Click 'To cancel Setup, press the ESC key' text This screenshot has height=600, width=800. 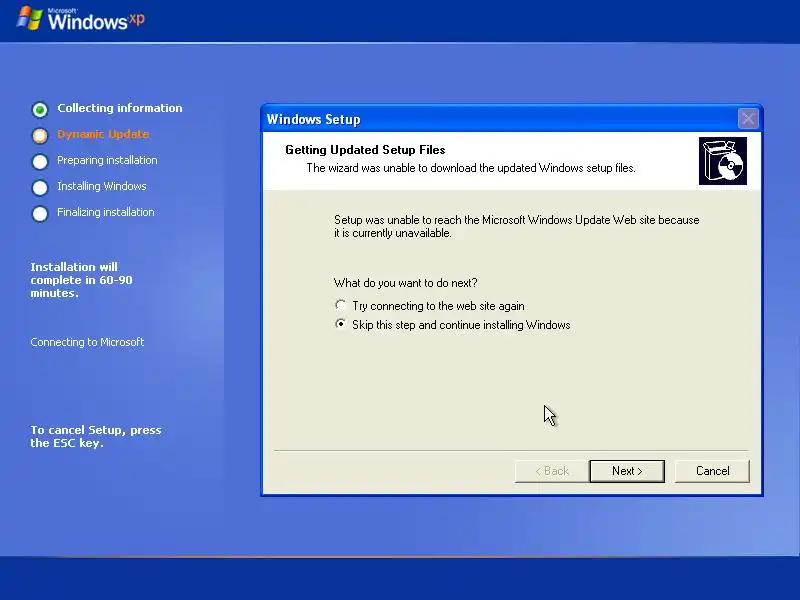(96, 436)
